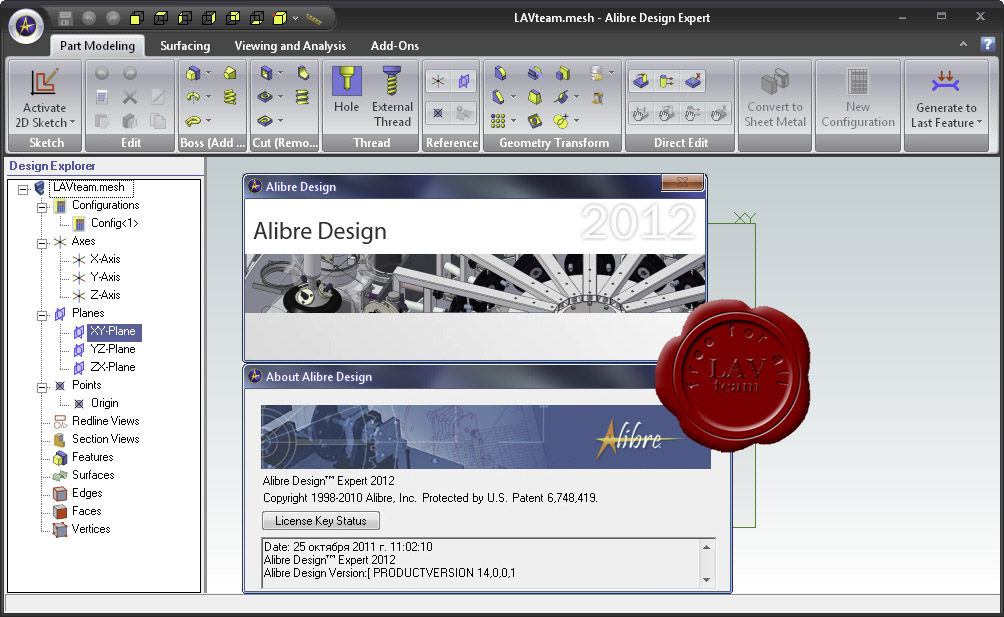Switch to the Surfacing tab

tap(185, 45)
